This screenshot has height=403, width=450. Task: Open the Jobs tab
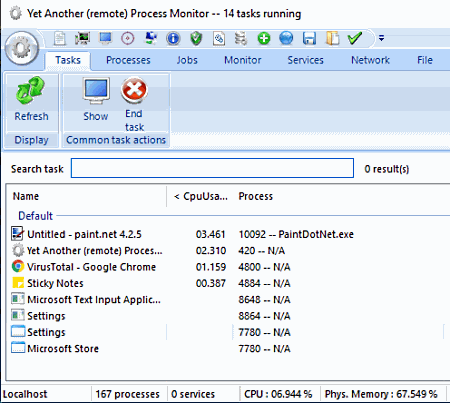187,60
